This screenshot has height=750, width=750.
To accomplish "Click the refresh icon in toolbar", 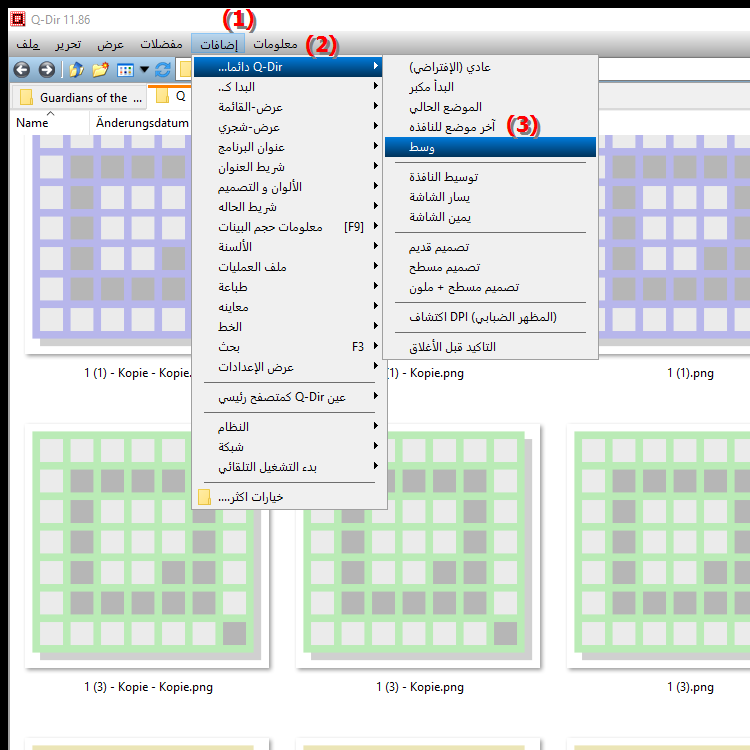I will coord(163,70).
